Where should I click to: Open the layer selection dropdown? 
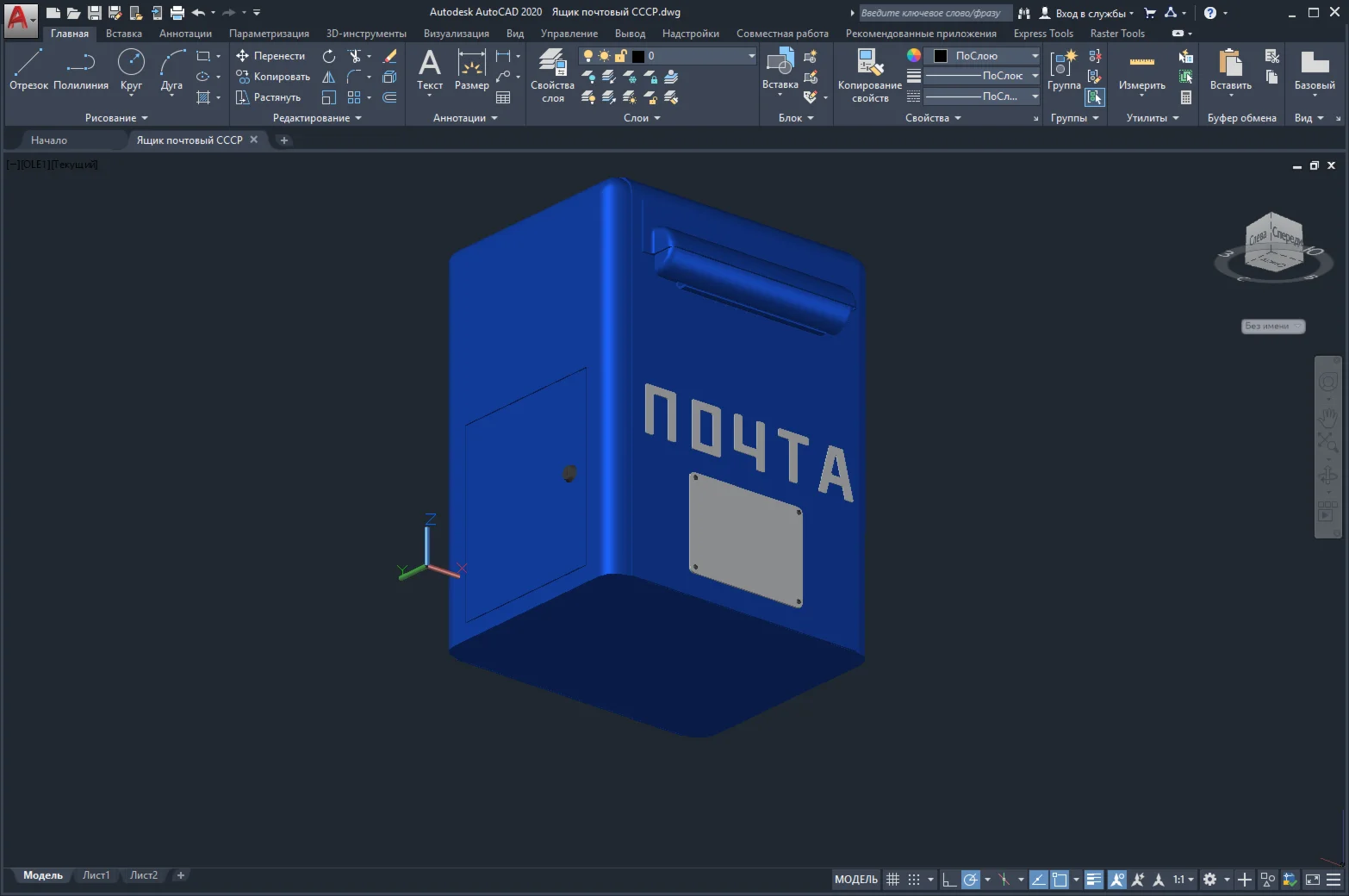750,56
